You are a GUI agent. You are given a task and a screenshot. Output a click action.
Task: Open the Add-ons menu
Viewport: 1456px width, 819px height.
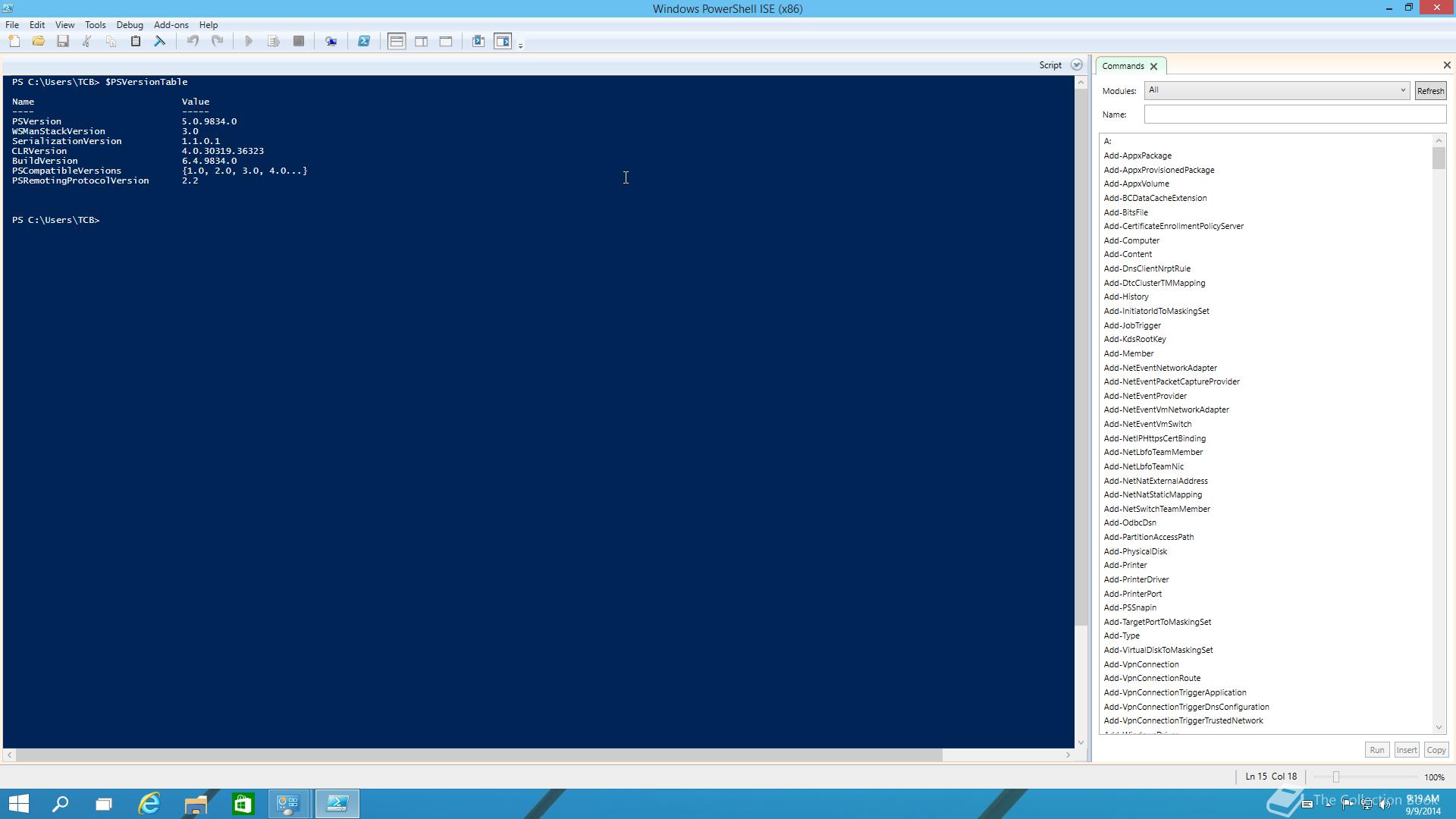171,25
